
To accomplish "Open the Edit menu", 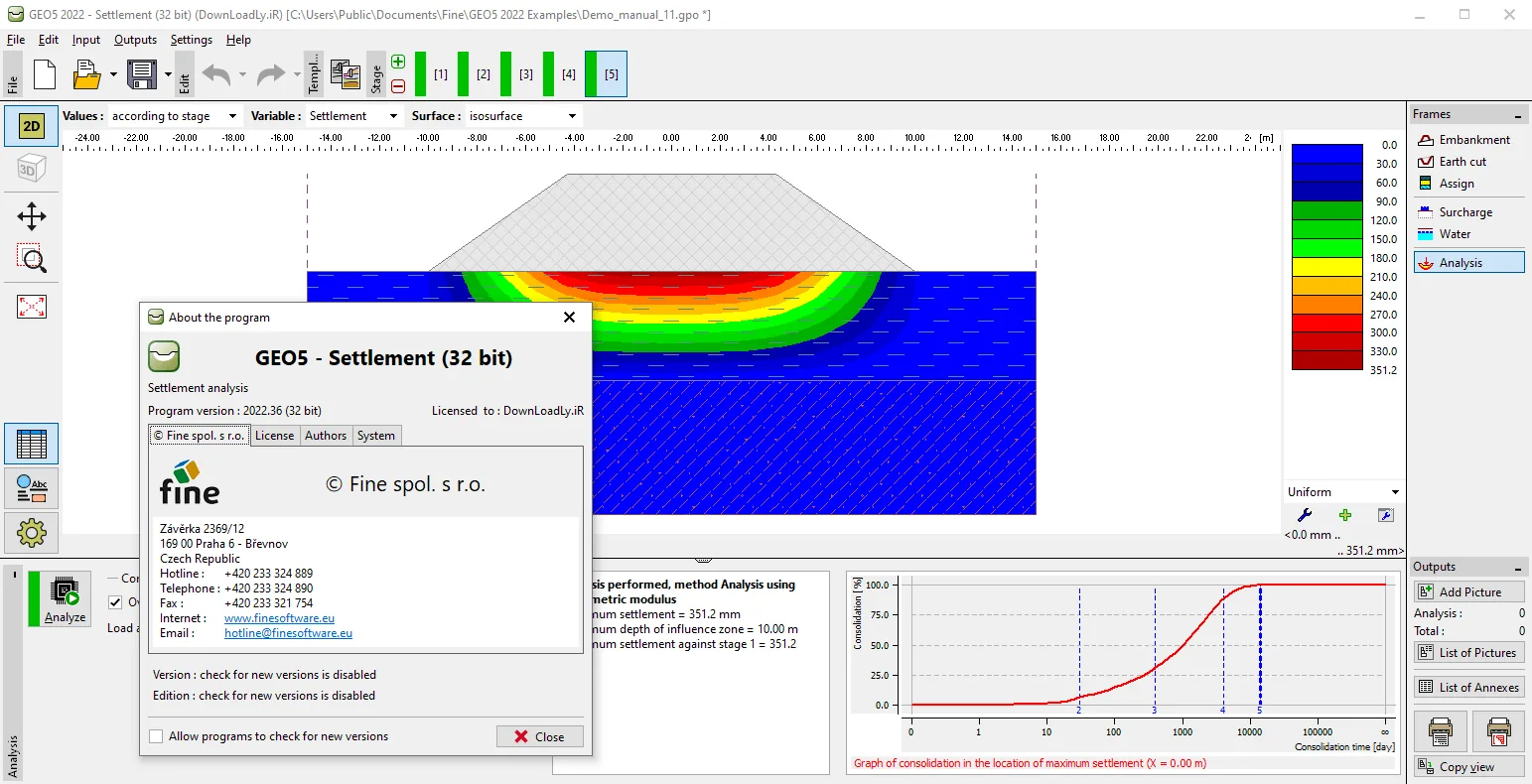I will click(x=49, y=40).
